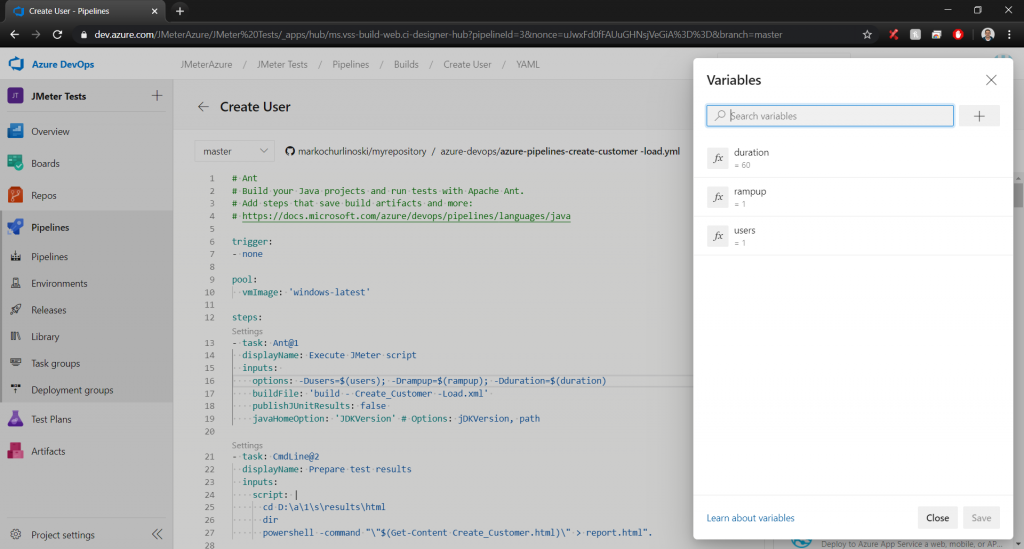The height and width of the screenshot is (549, 1024).
Task: Open the Boards sidebar icon
Action: 16,163
